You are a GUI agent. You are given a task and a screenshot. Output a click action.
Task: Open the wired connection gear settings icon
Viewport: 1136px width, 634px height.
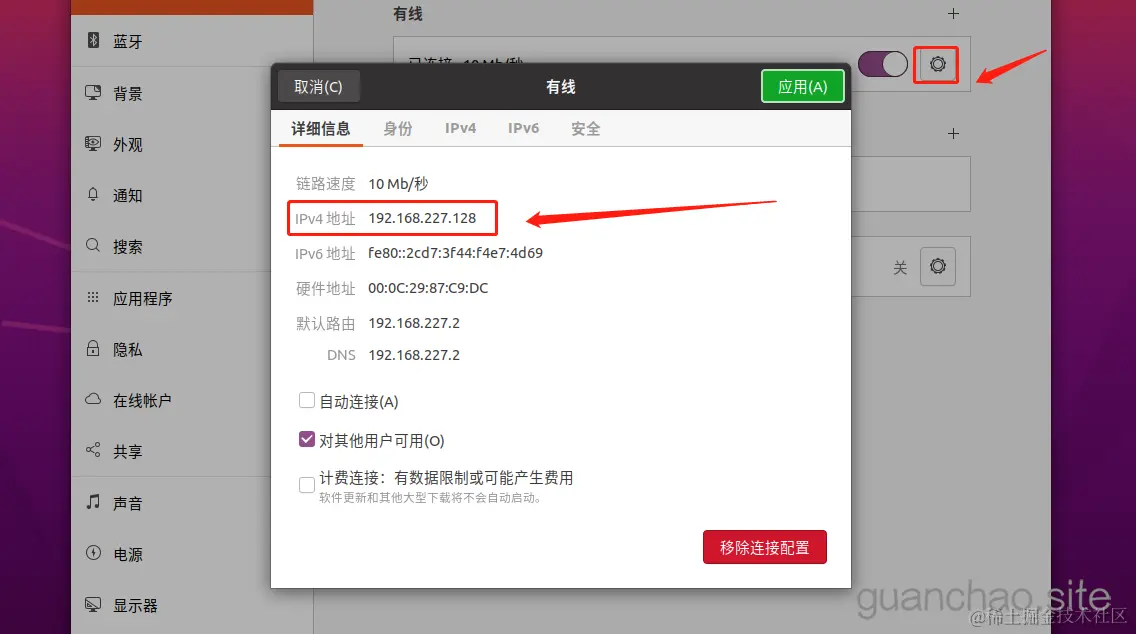coord(936,63)
